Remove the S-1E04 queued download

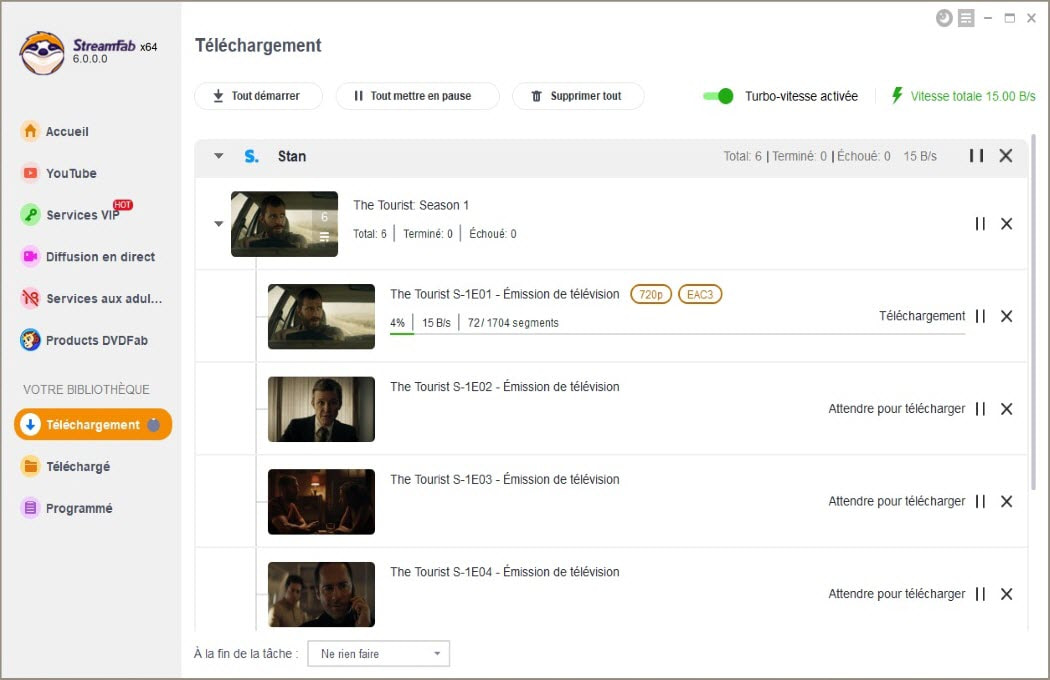coord(1006,594)
